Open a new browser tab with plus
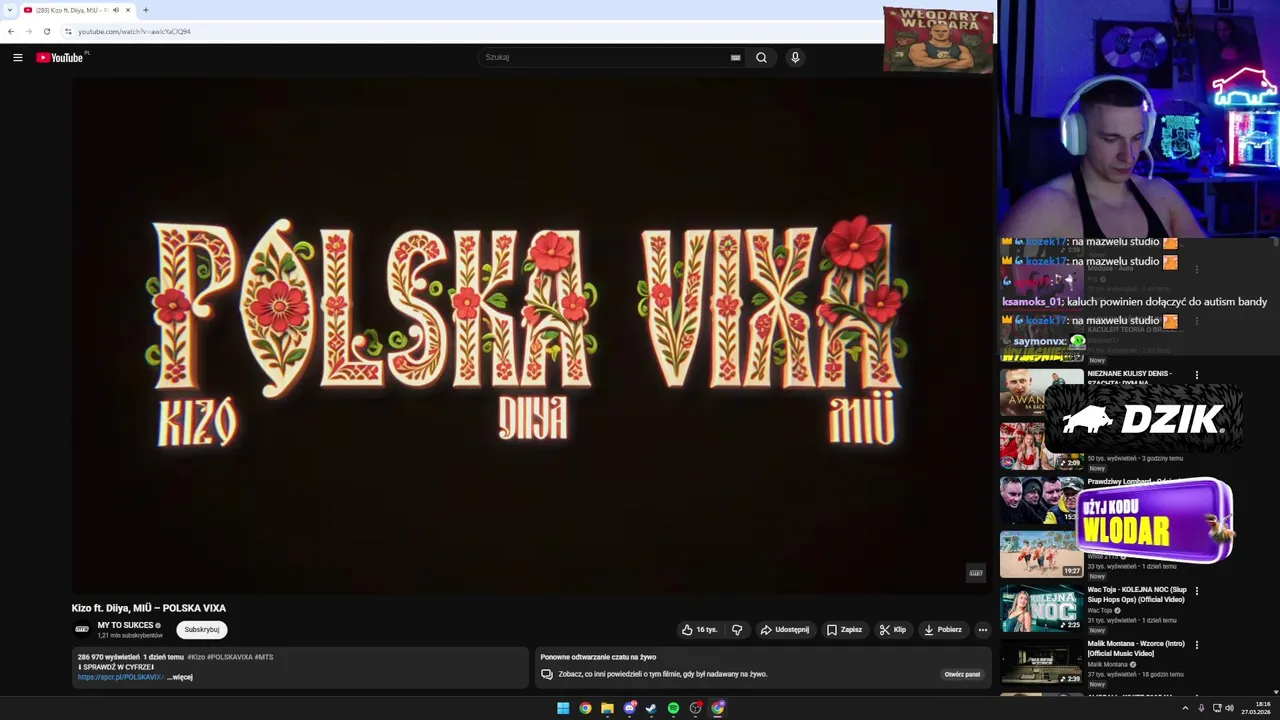This screenshot has width=1280, height=720. click(x=146, y=10)
